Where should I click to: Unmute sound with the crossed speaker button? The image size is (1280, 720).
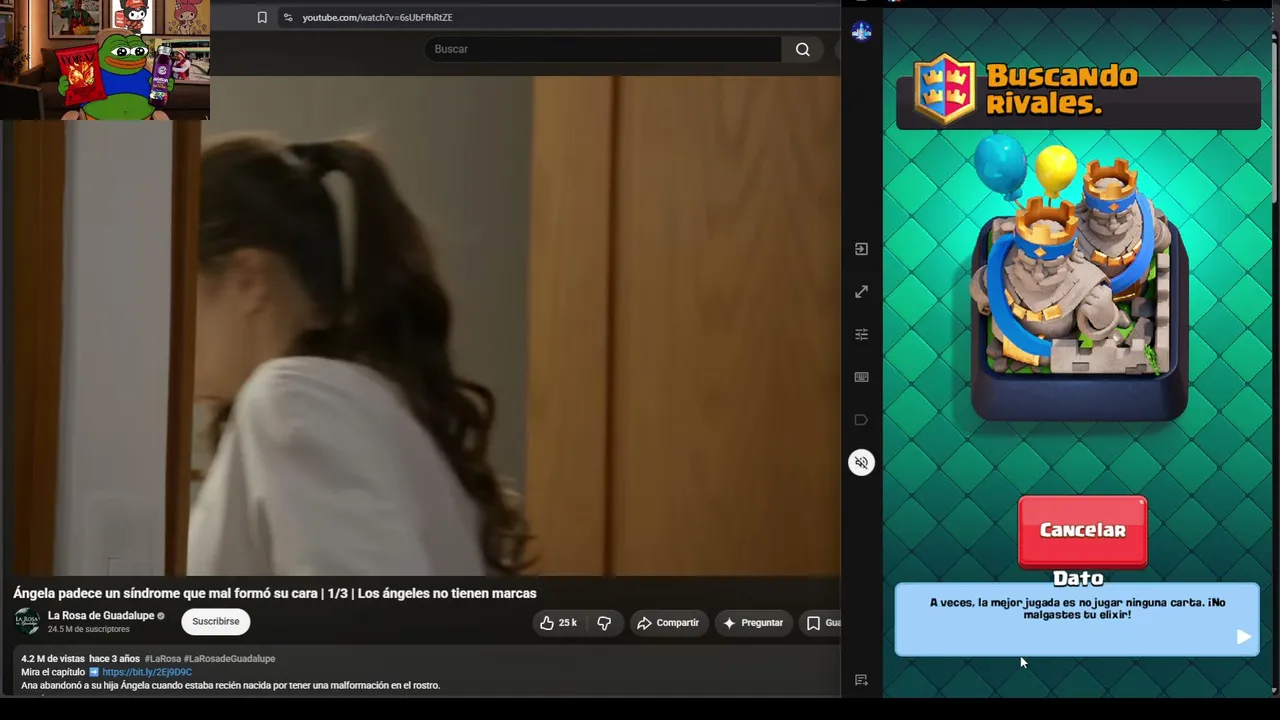tap(861, 462)
